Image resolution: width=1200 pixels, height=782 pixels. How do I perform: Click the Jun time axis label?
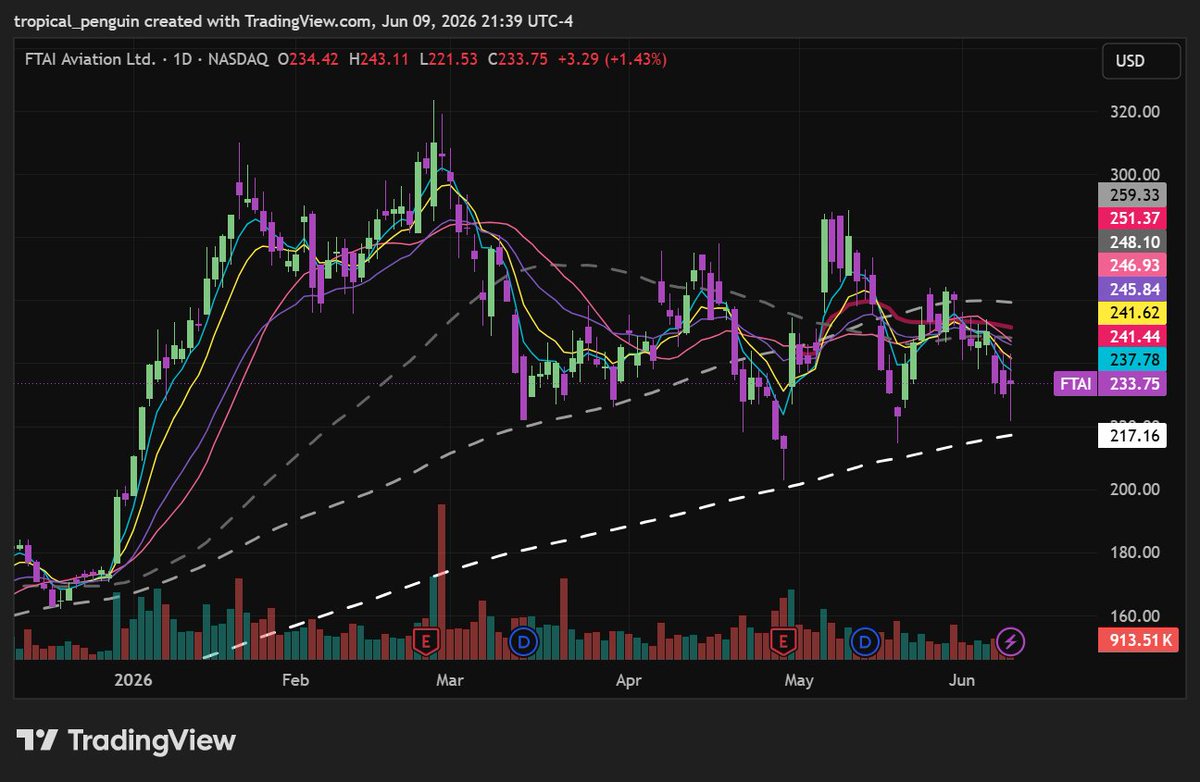tap(961, 681)
